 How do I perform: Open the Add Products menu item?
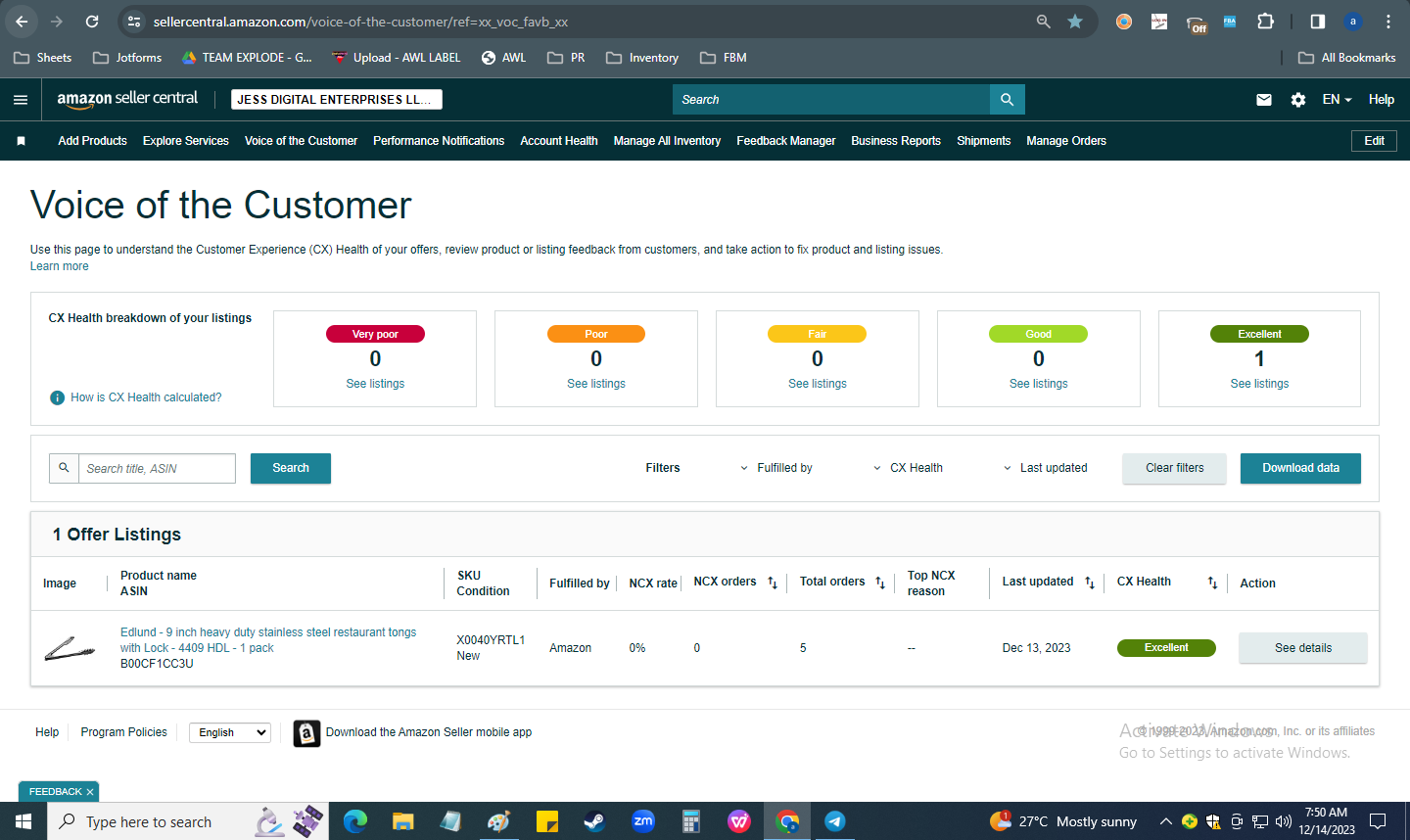coord(92,141)
